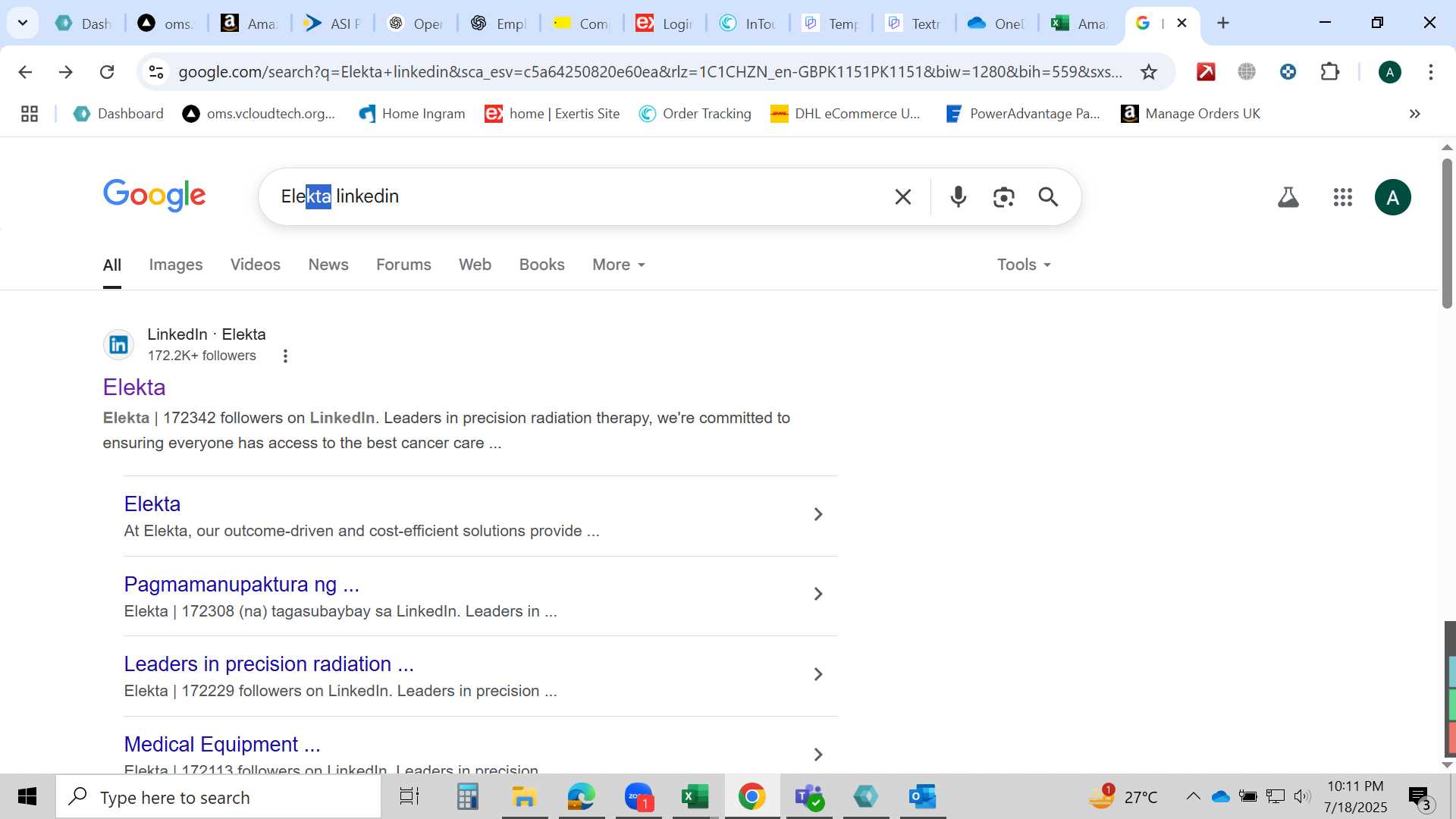The width and height of the screenshot is (1456, 819).
Task: Select the All results tab
Action: click(x=112, y=265)
